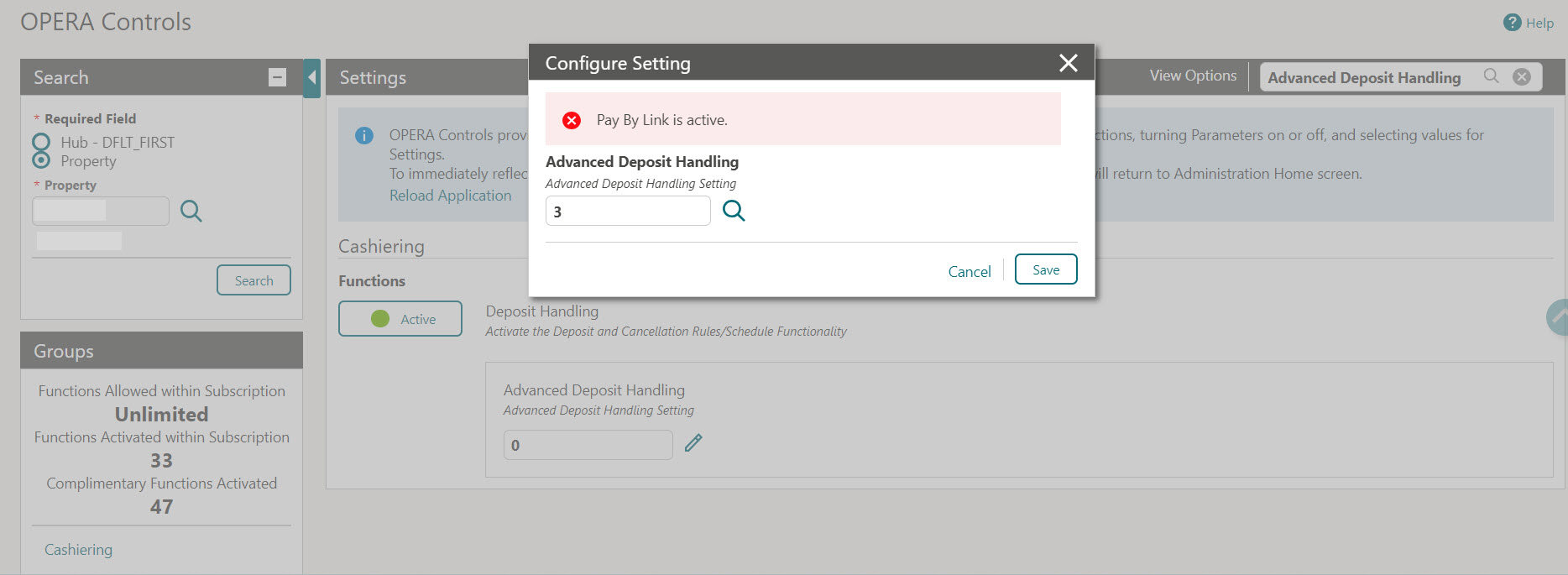Collapse the left sidebar with the arrow handle
Viewport: 1568px width, 575px height.
[x=312, y=78]
